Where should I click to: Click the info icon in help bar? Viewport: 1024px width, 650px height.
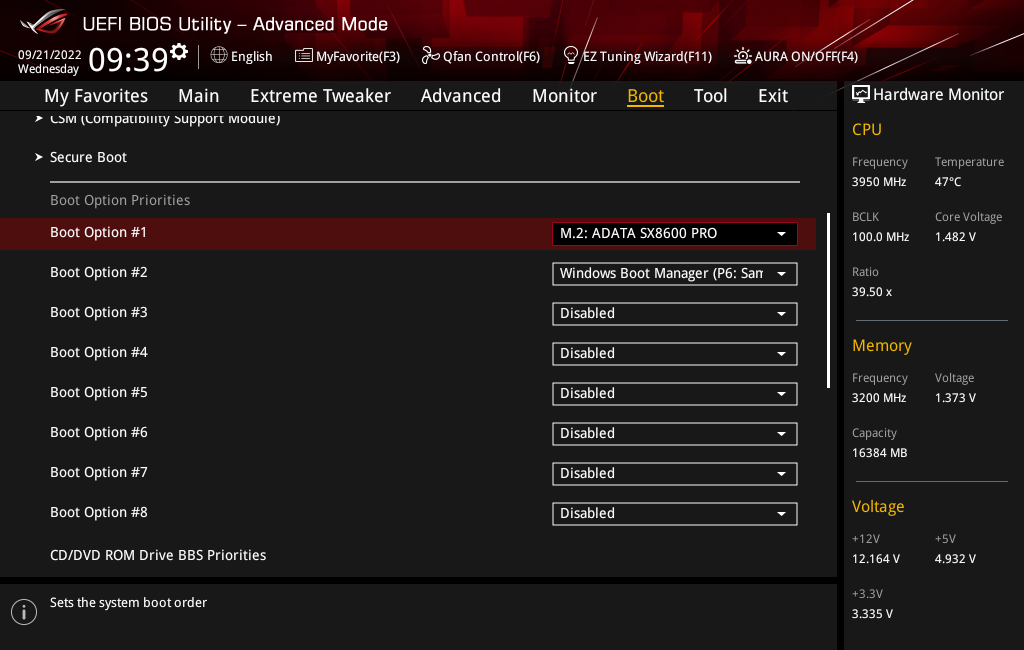tap(24, 612)
